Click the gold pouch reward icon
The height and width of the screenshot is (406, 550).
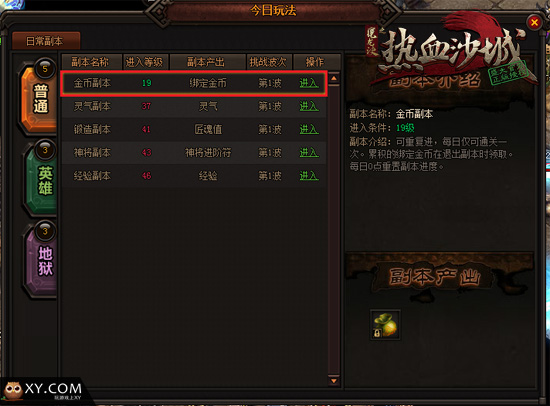click(385, 325)
